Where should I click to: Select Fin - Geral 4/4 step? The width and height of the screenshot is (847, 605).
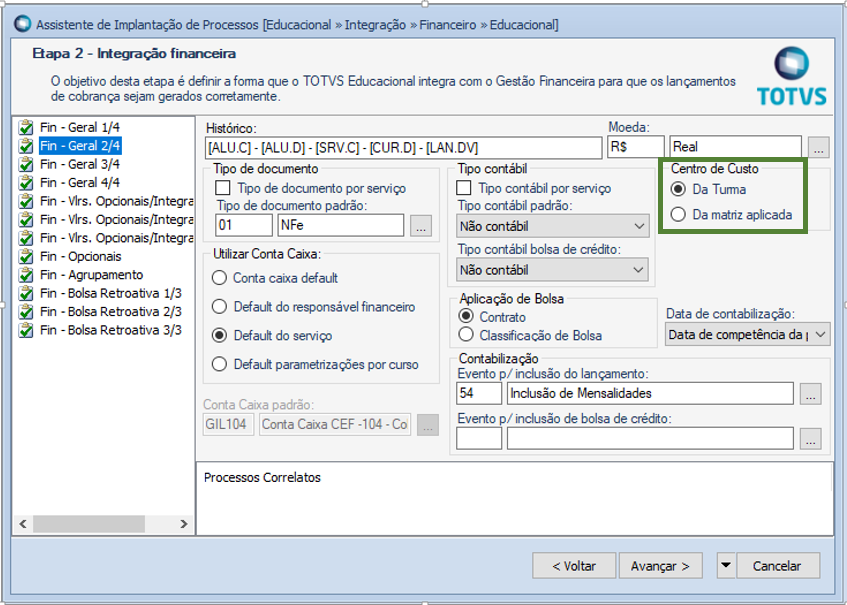80,183
